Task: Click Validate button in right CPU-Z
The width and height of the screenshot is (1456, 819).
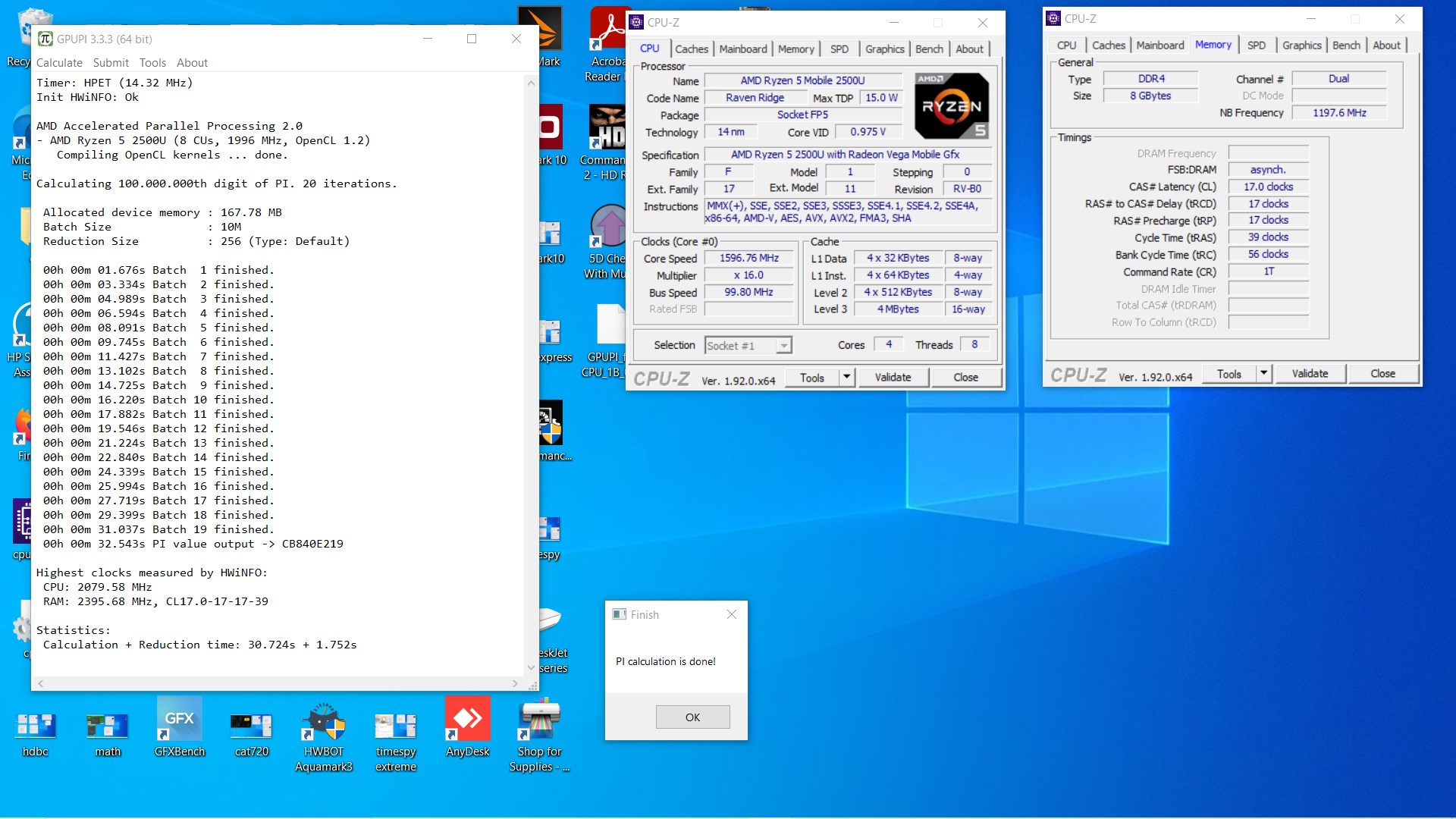Action: [1310, 373]
